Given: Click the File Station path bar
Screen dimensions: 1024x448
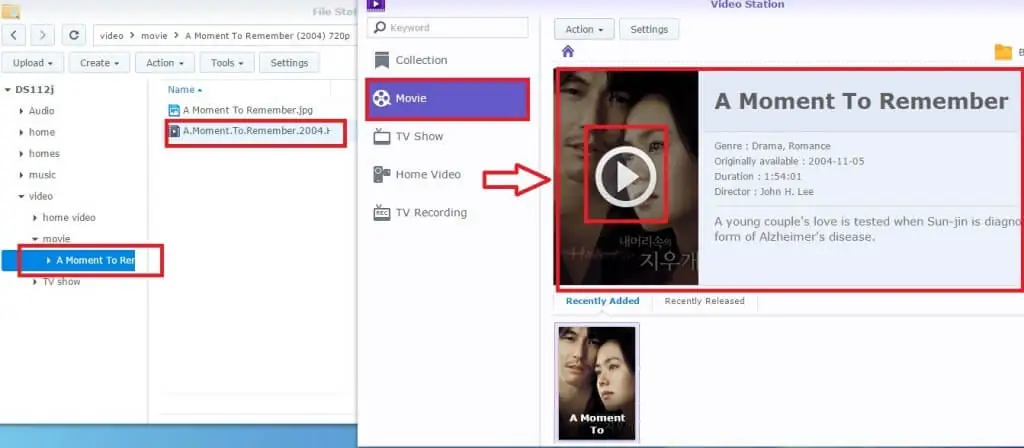Looking at the screenshot, I should click(x=225, y=35).
